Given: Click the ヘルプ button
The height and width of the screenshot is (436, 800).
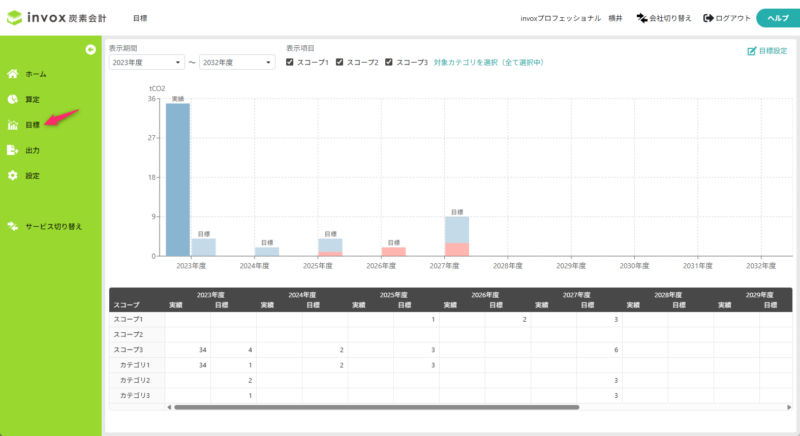Looking at the screenshot, I should click(777, 18).
